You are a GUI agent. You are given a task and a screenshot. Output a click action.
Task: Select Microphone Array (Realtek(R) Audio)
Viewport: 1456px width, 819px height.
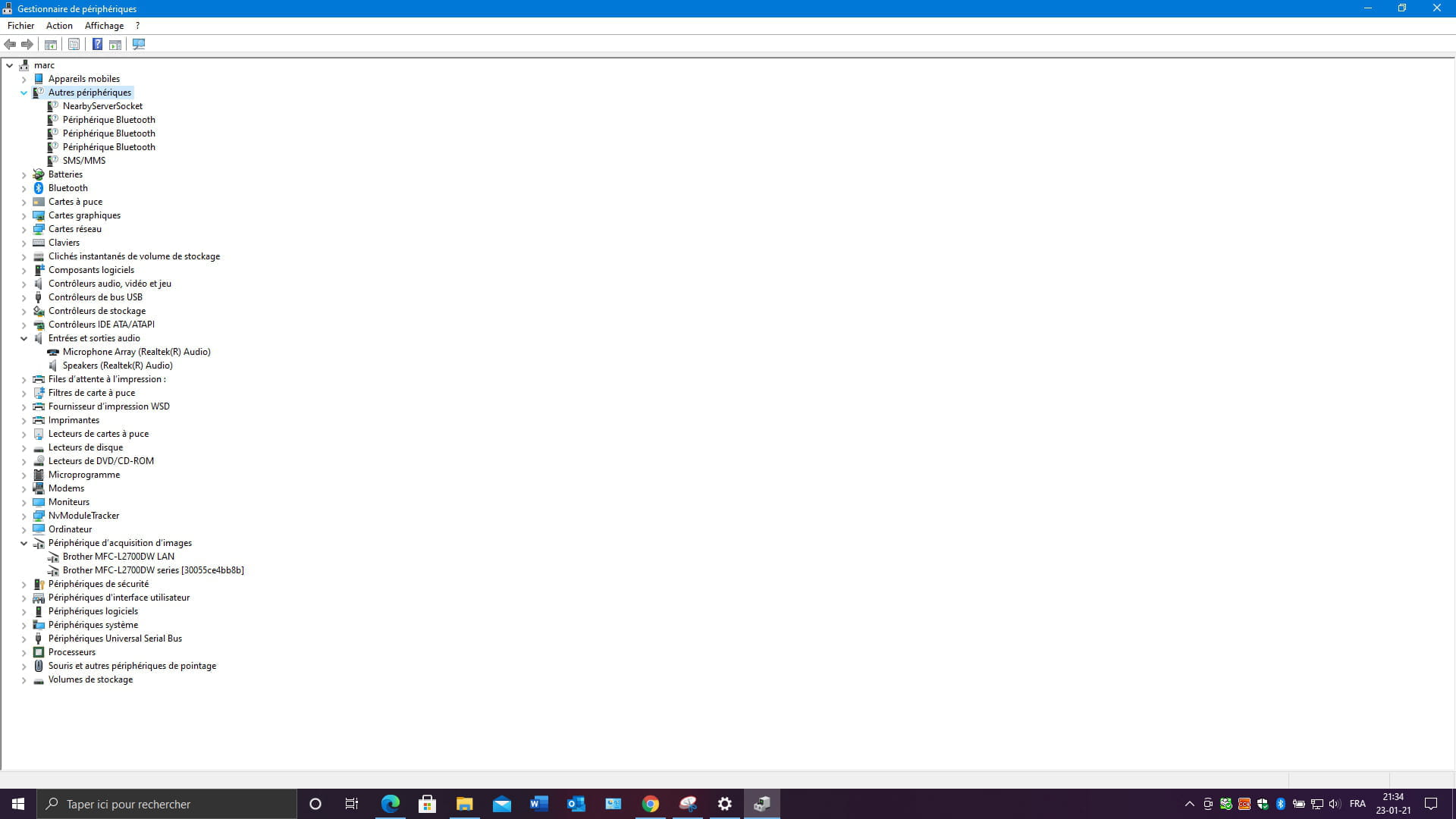136,352
